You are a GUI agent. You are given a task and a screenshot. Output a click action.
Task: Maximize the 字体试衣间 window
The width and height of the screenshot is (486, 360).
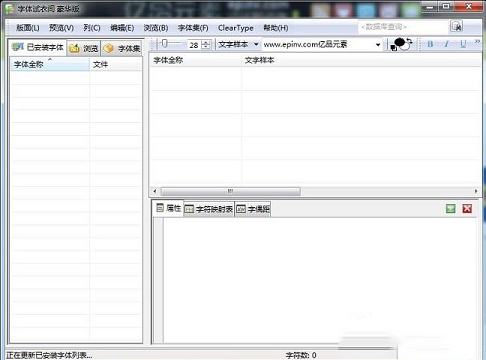coord(446,7)
